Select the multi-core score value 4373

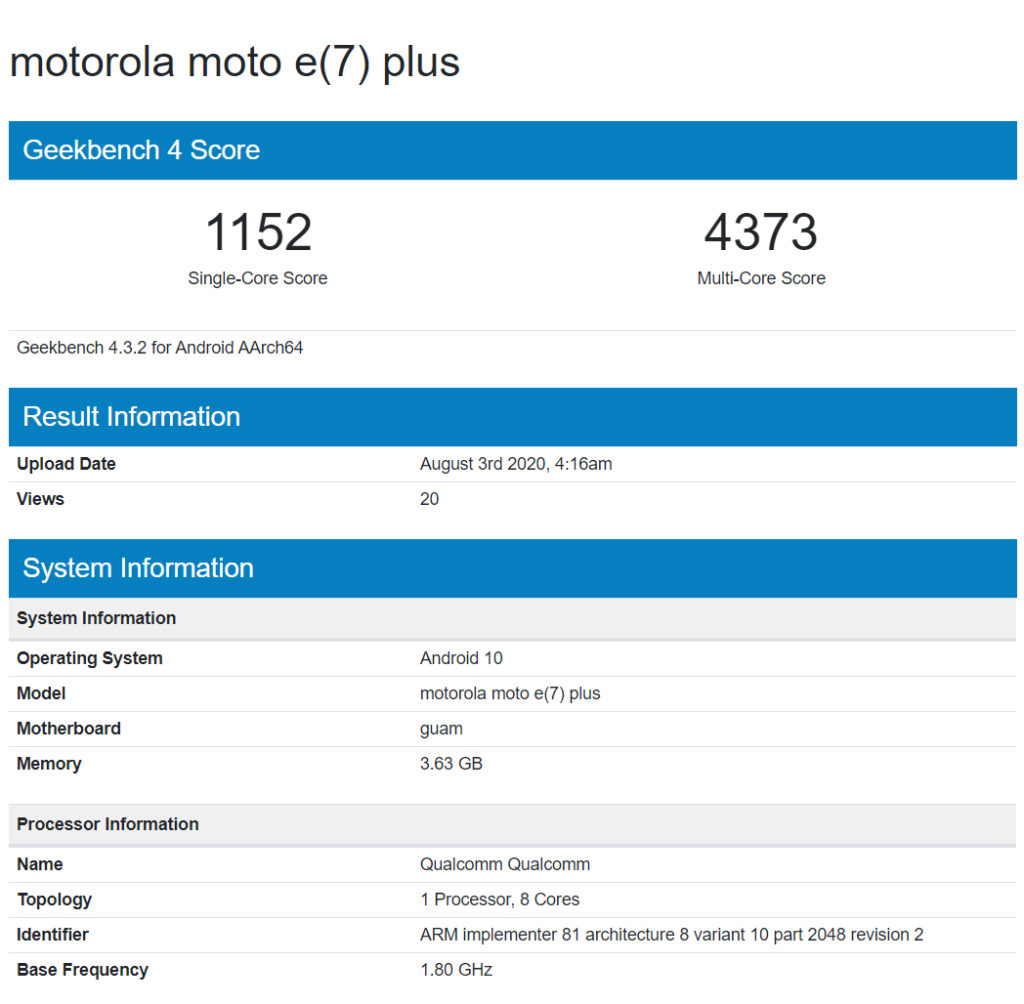pos(760,233)
